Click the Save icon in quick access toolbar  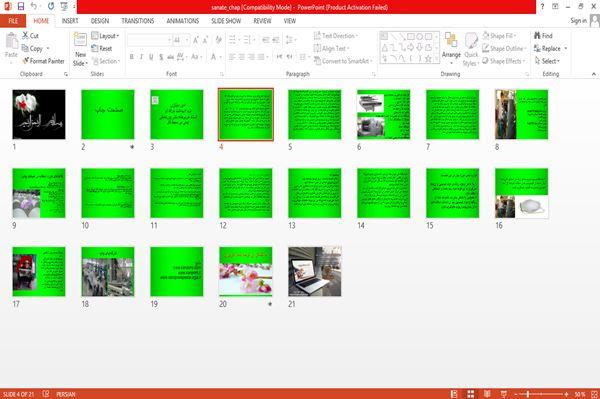point(21,7)
